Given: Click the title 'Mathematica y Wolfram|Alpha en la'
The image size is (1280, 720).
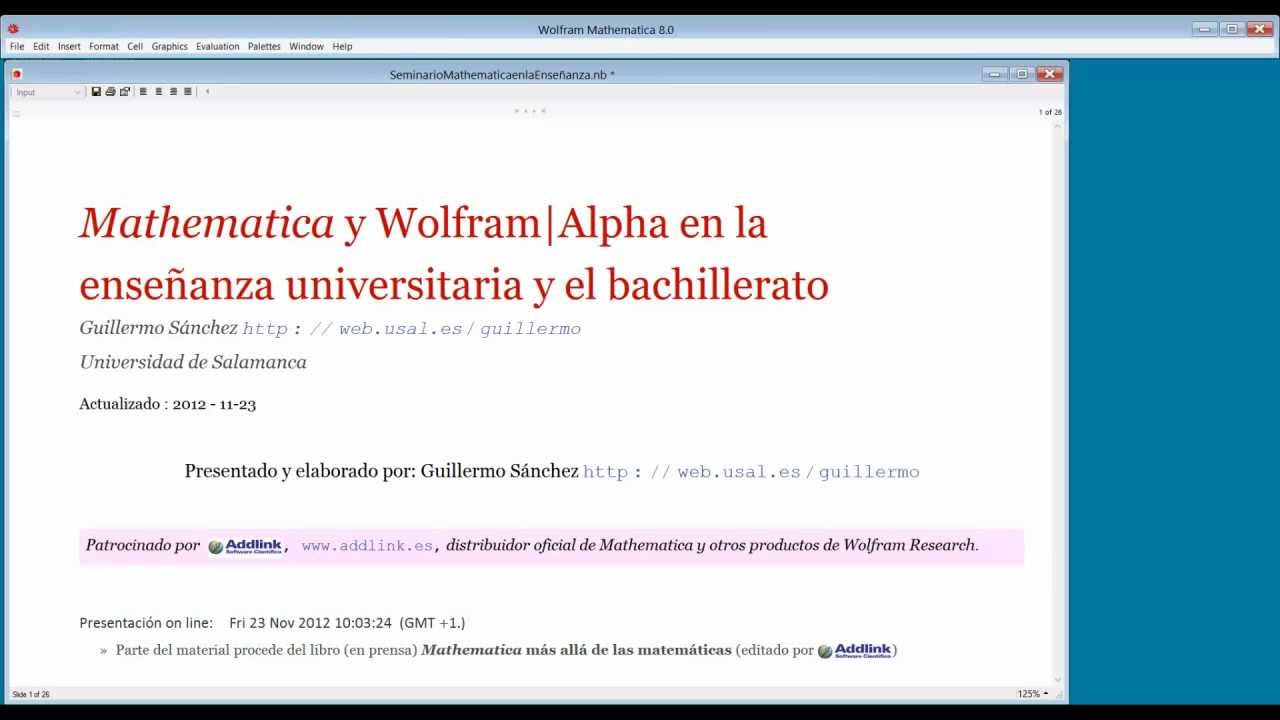Looking at the screenshot, I should click(423, 224).
